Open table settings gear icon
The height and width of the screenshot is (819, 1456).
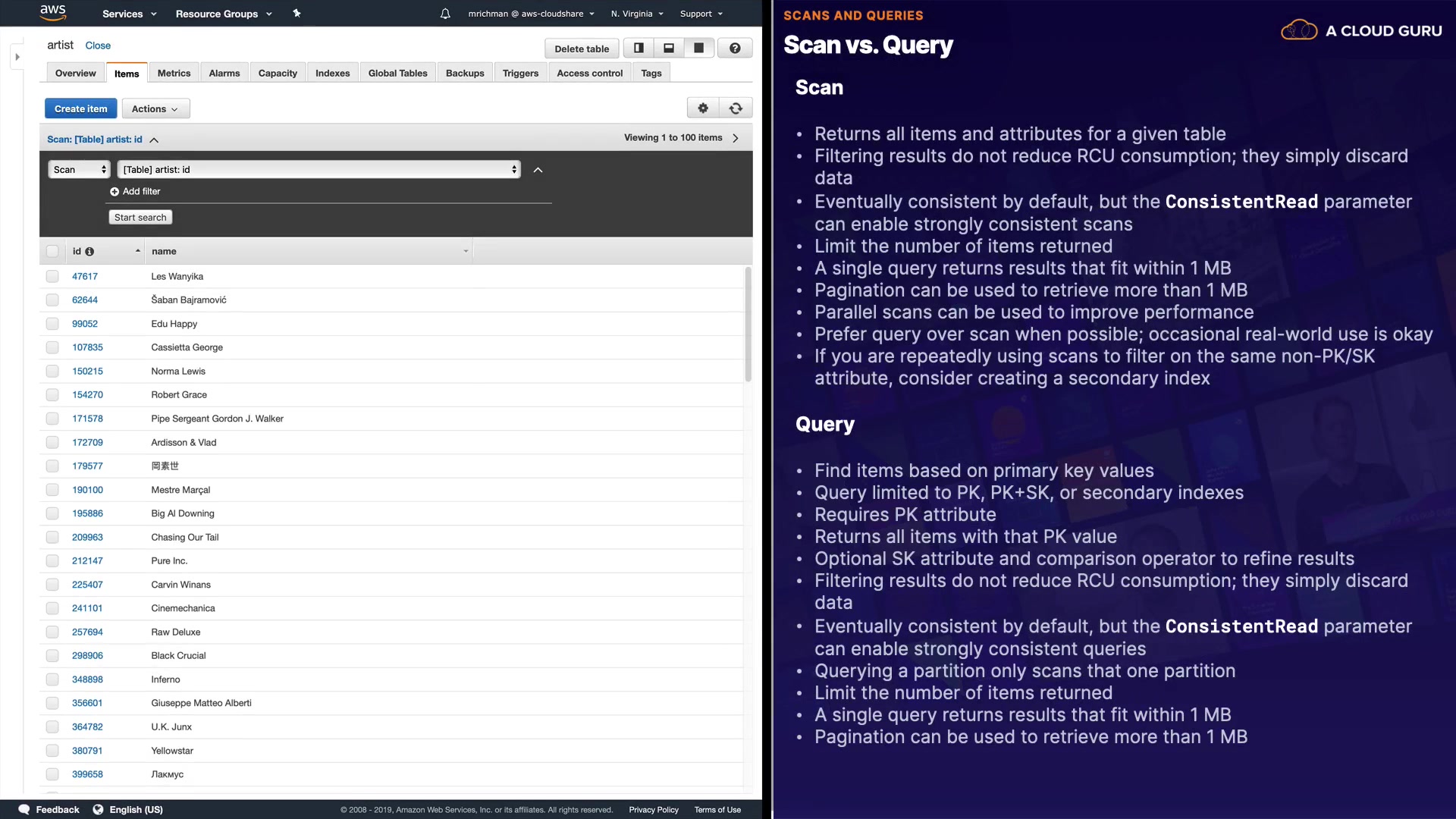(703, 108)
